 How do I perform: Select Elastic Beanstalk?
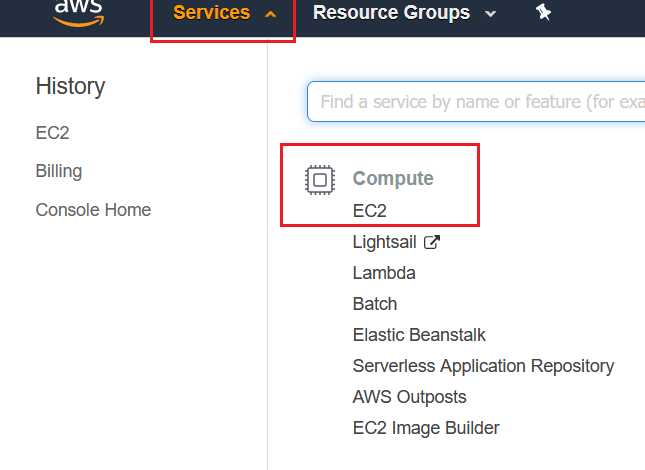click(419, 335)
